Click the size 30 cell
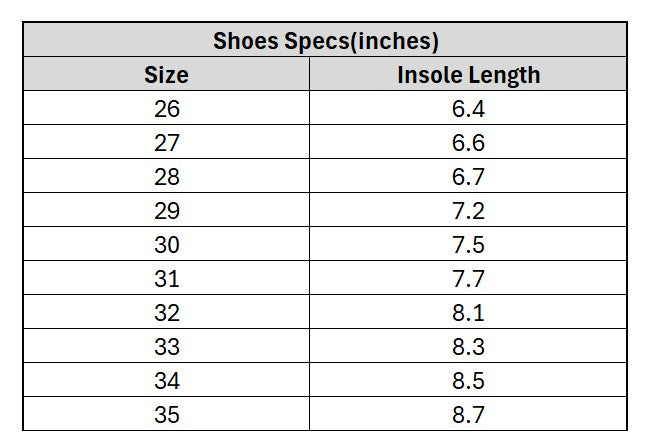 tap(166, 244)
